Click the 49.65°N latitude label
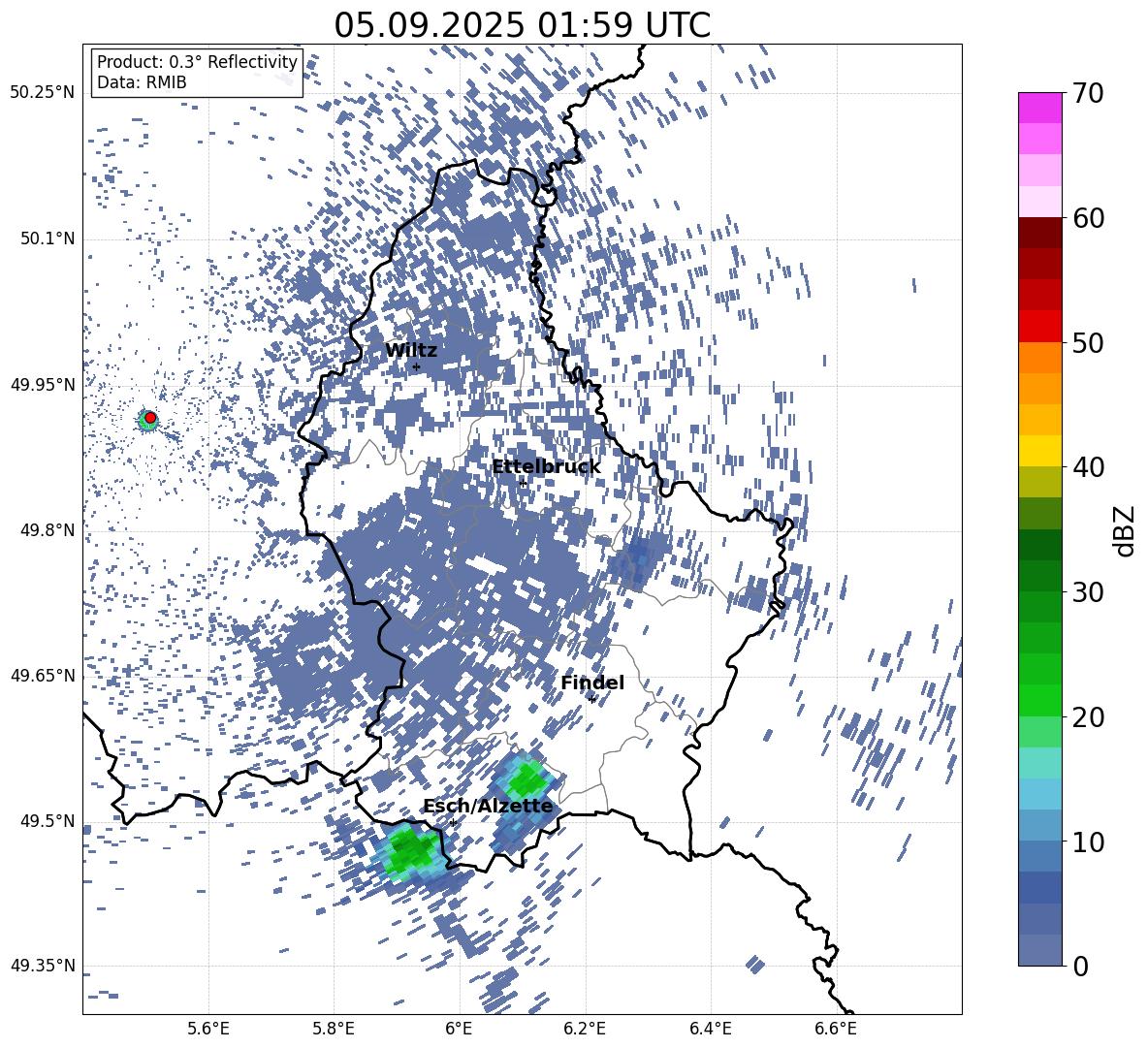The height and width of the screenshot is (1048, 1148). click(43, 676)
